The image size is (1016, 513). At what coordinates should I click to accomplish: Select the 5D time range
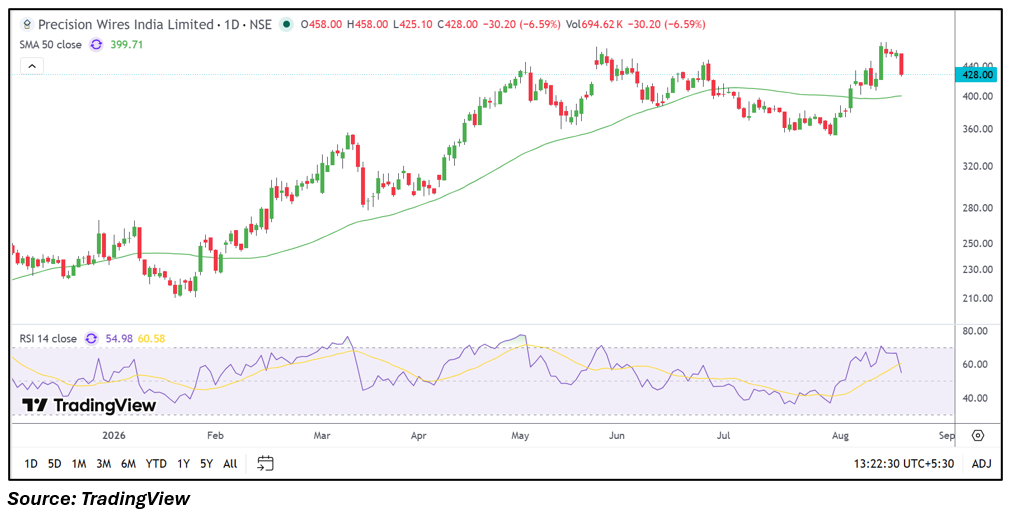(54, 464)
